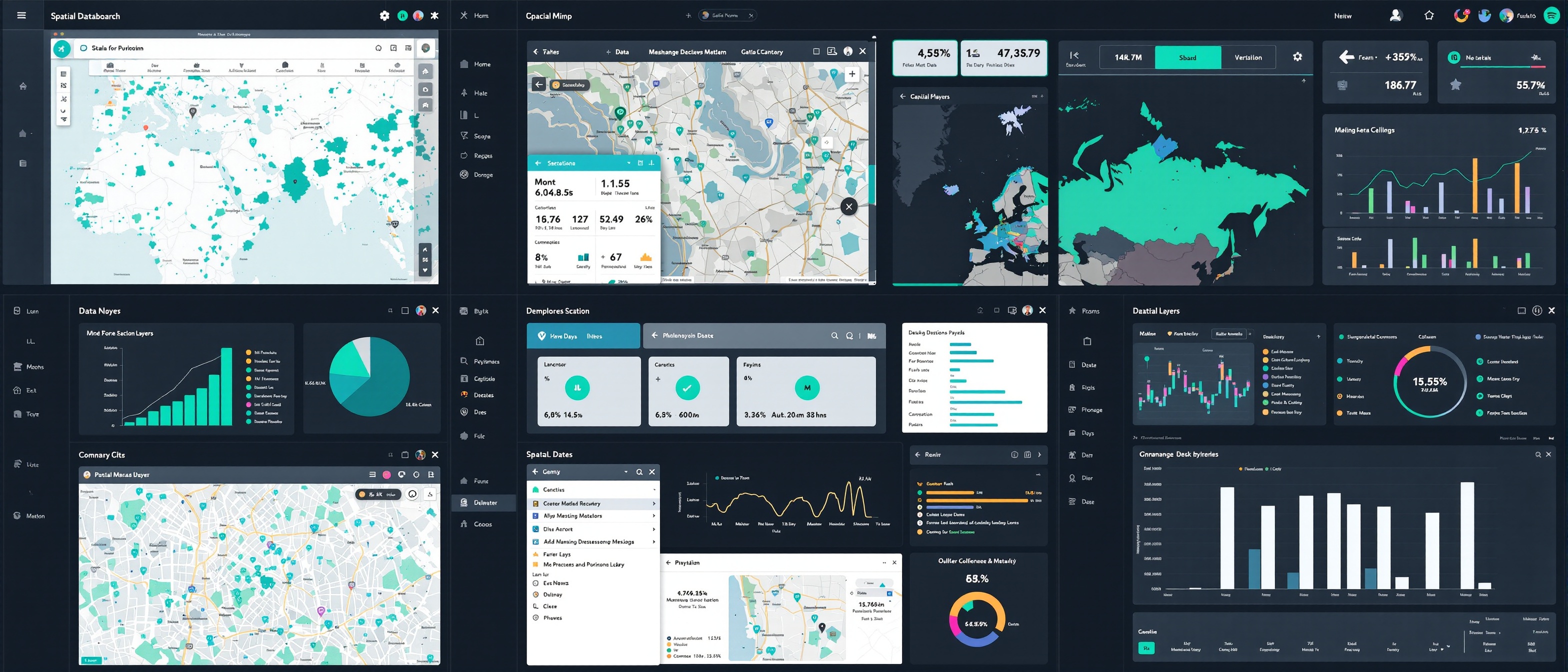Click search magnifier in Phalonoyoin Daate bar
This screenshot has width=1568, height=672.
click(x=834, y=335)
